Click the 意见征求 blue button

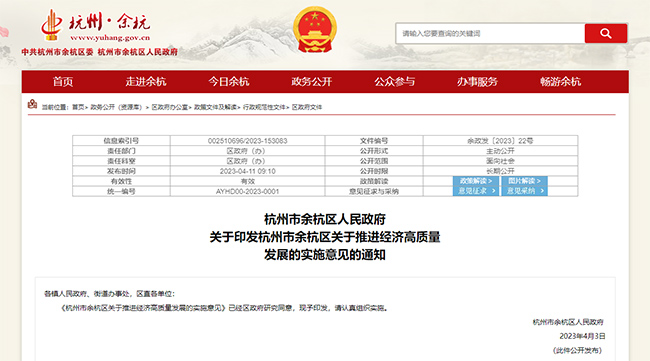[476, 191]
